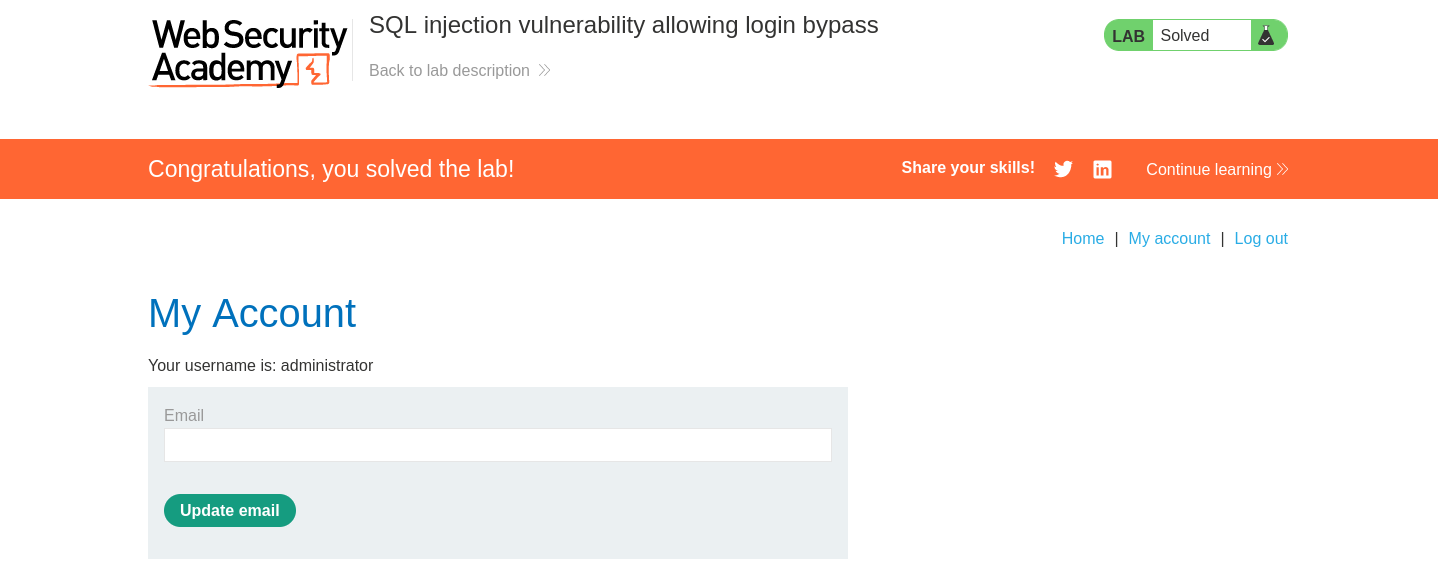This screenshot has width=1438, height=567.
Task: Click double chevron after Continue learning
Action: tap(1282, 169)
